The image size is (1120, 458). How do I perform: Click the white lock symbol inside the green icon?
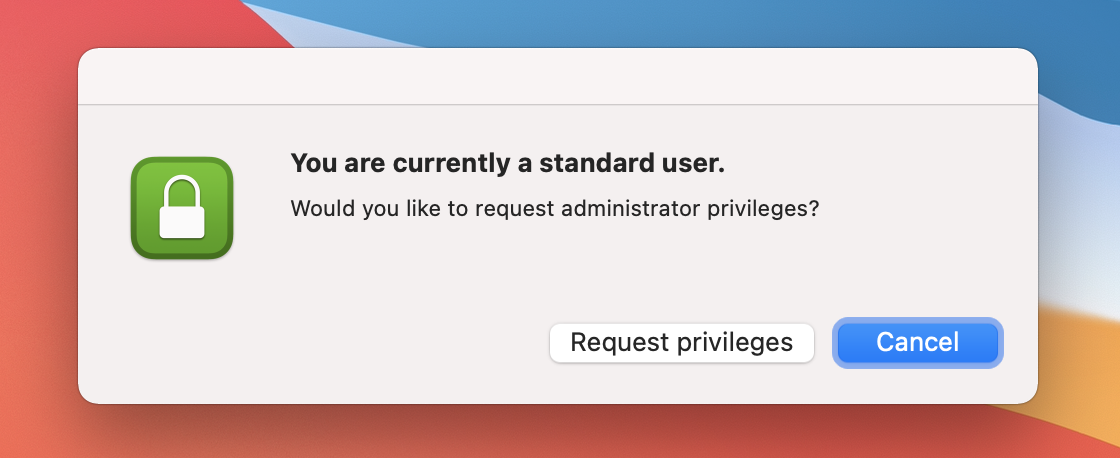pyautogui.click(x=181, y=212)
